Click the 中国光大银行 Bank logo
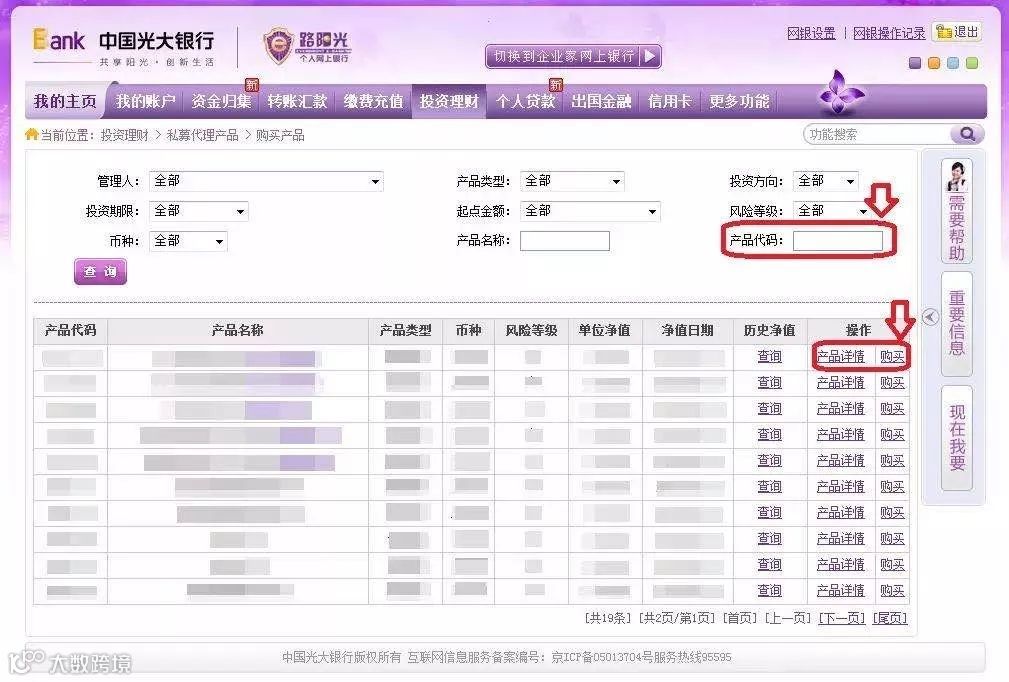The image size is (1009, 682). pyautogui.click(x=124, y=47)
